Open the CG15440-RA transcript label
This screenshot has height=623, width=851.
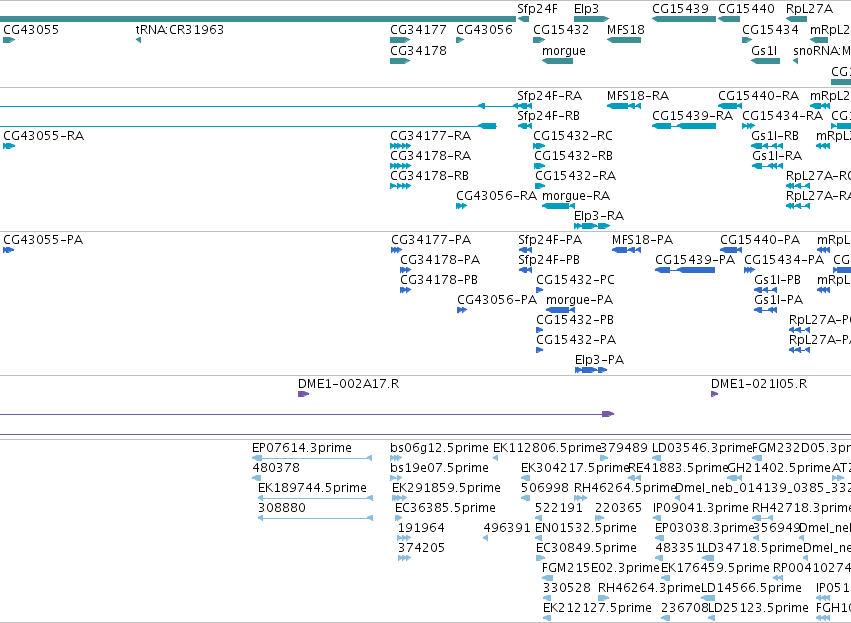coord(758,96)
